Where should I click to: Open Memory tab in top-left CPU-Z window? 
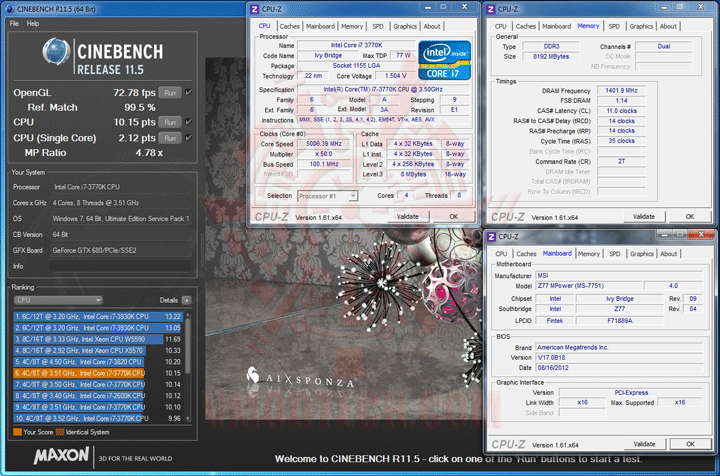352,26
